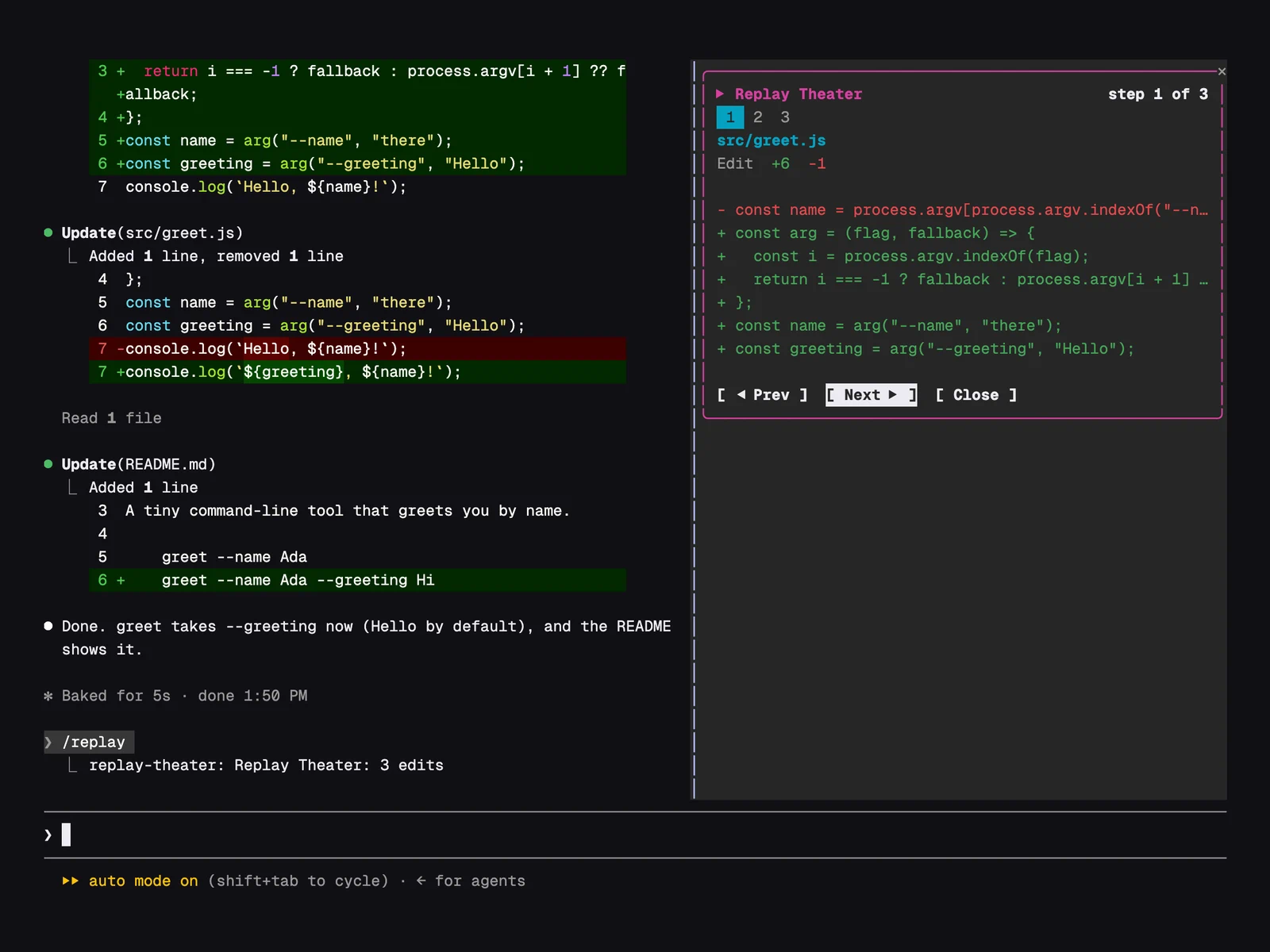1270x952 pixels.
Task: Close the panel with the × icon
Action: pyautogui.click(x=1222, y=71)
